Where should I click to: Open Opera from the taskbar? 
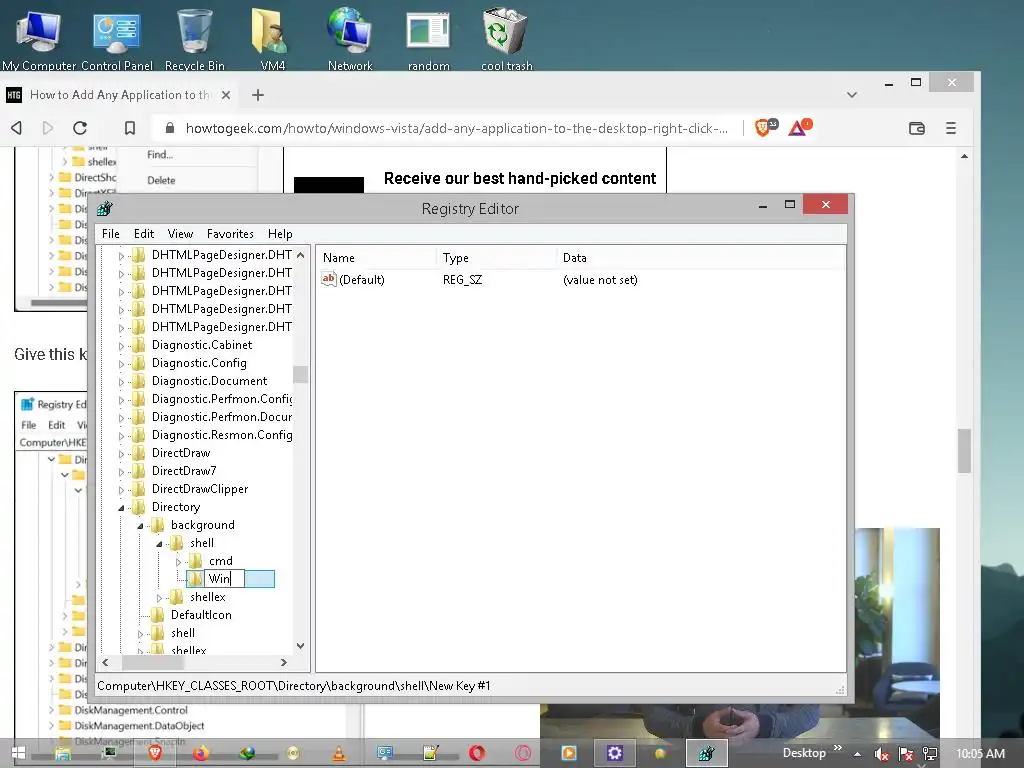pyautogui.click(x=477, y=754)
